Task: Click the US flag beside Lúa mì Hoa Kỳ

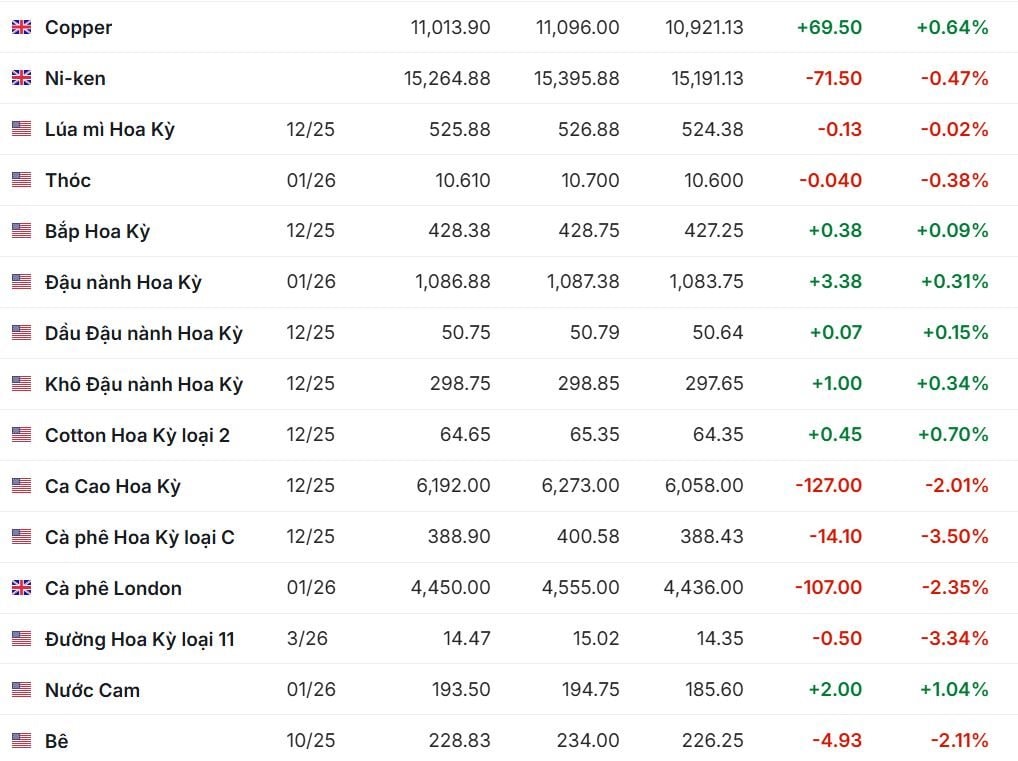Action: [21, 129]
